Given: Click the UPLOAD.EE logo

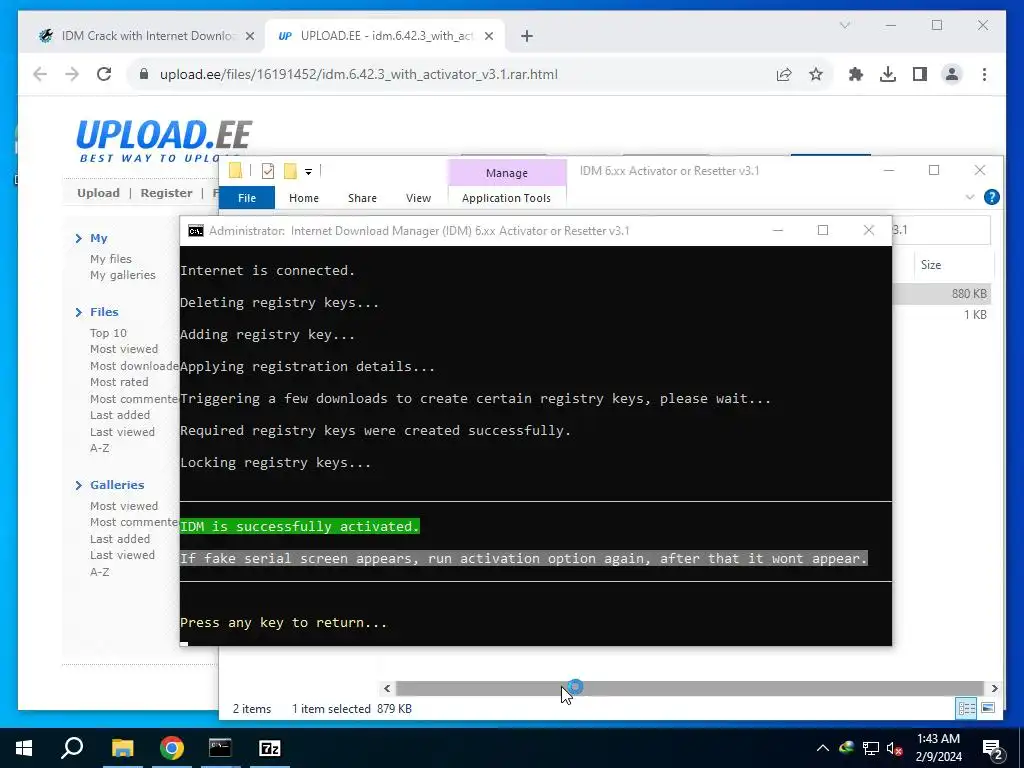Looking at the screenshot, I should click(163, 140).
